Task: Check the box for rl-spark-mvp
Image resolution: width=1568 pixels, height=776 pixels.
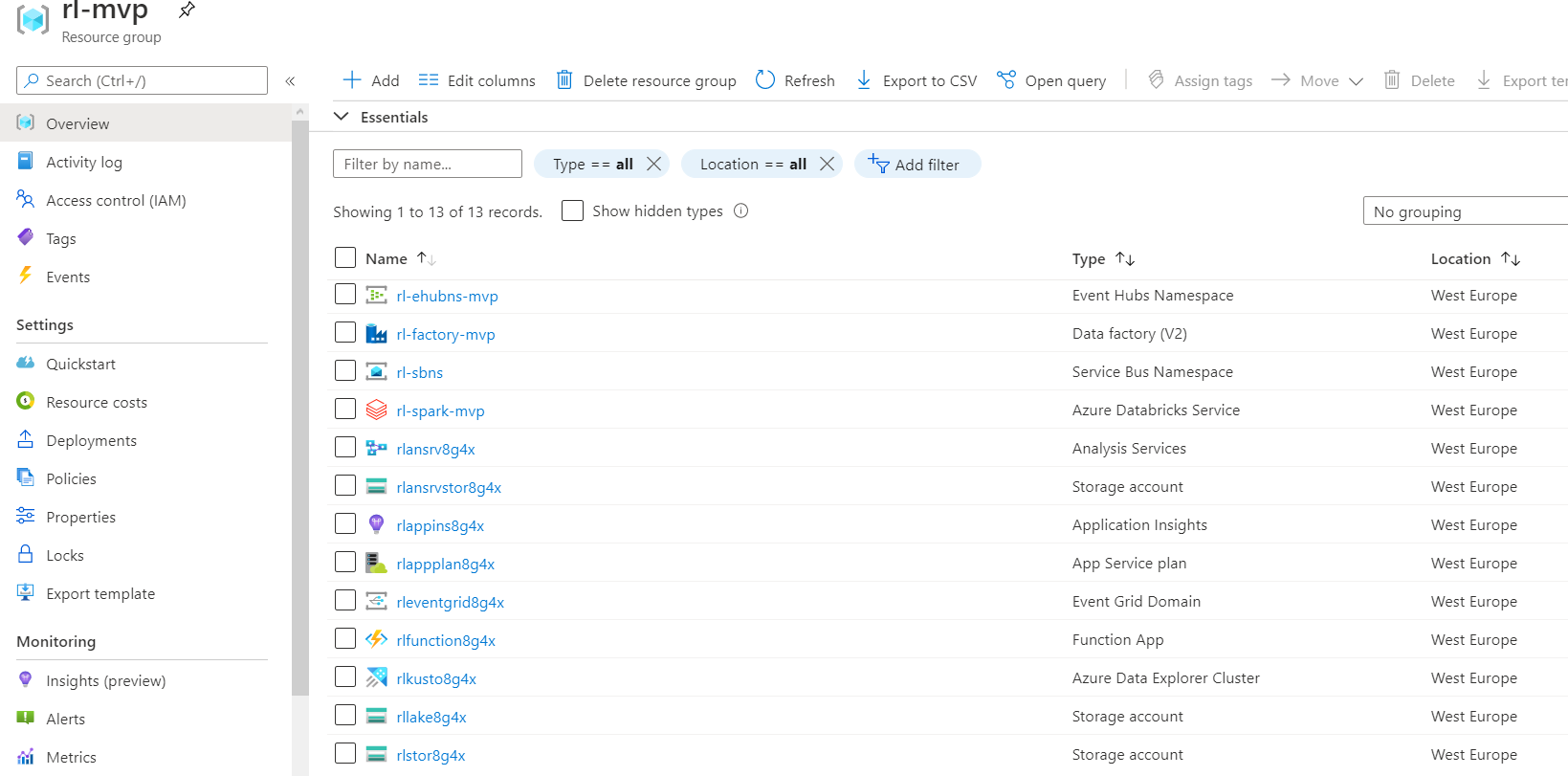Action: (345, 410)
